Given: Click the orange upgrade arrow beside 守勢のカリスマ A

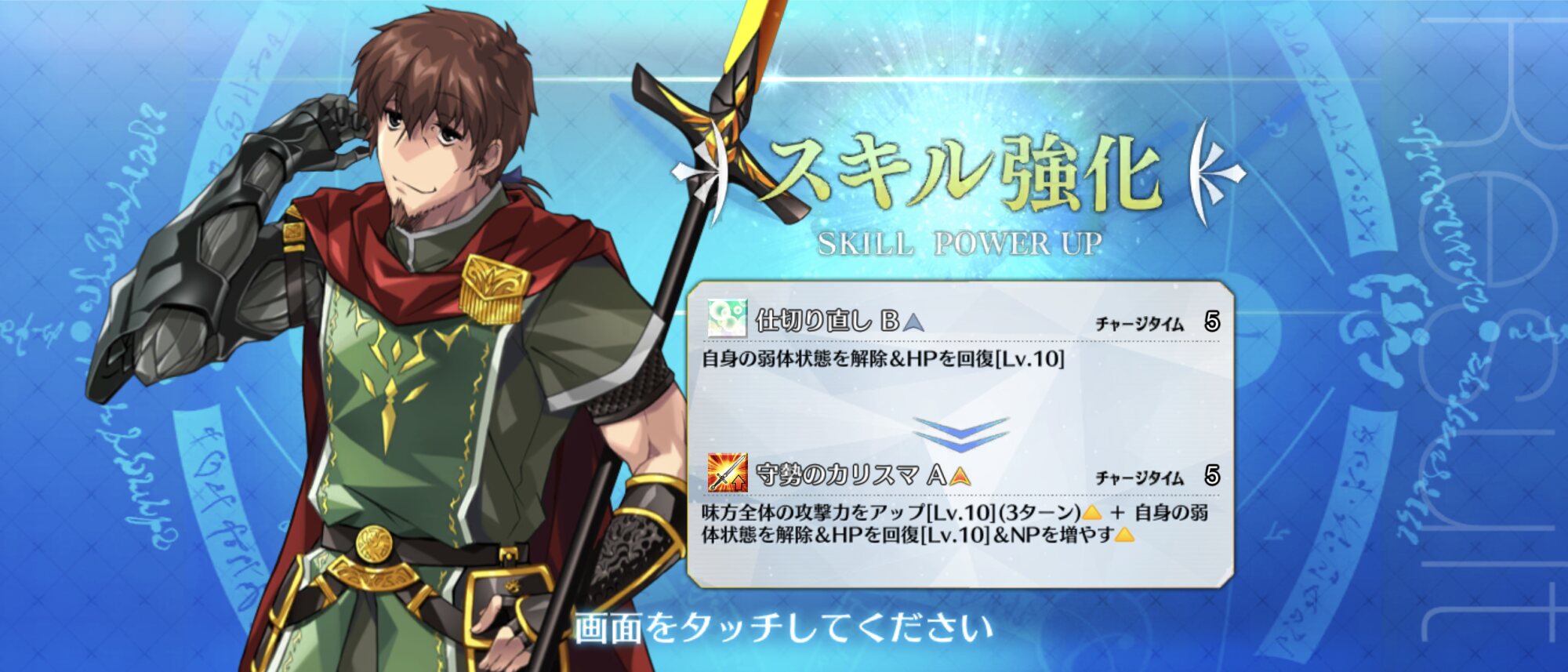Looking at the screenshot, I should [960, 475].
